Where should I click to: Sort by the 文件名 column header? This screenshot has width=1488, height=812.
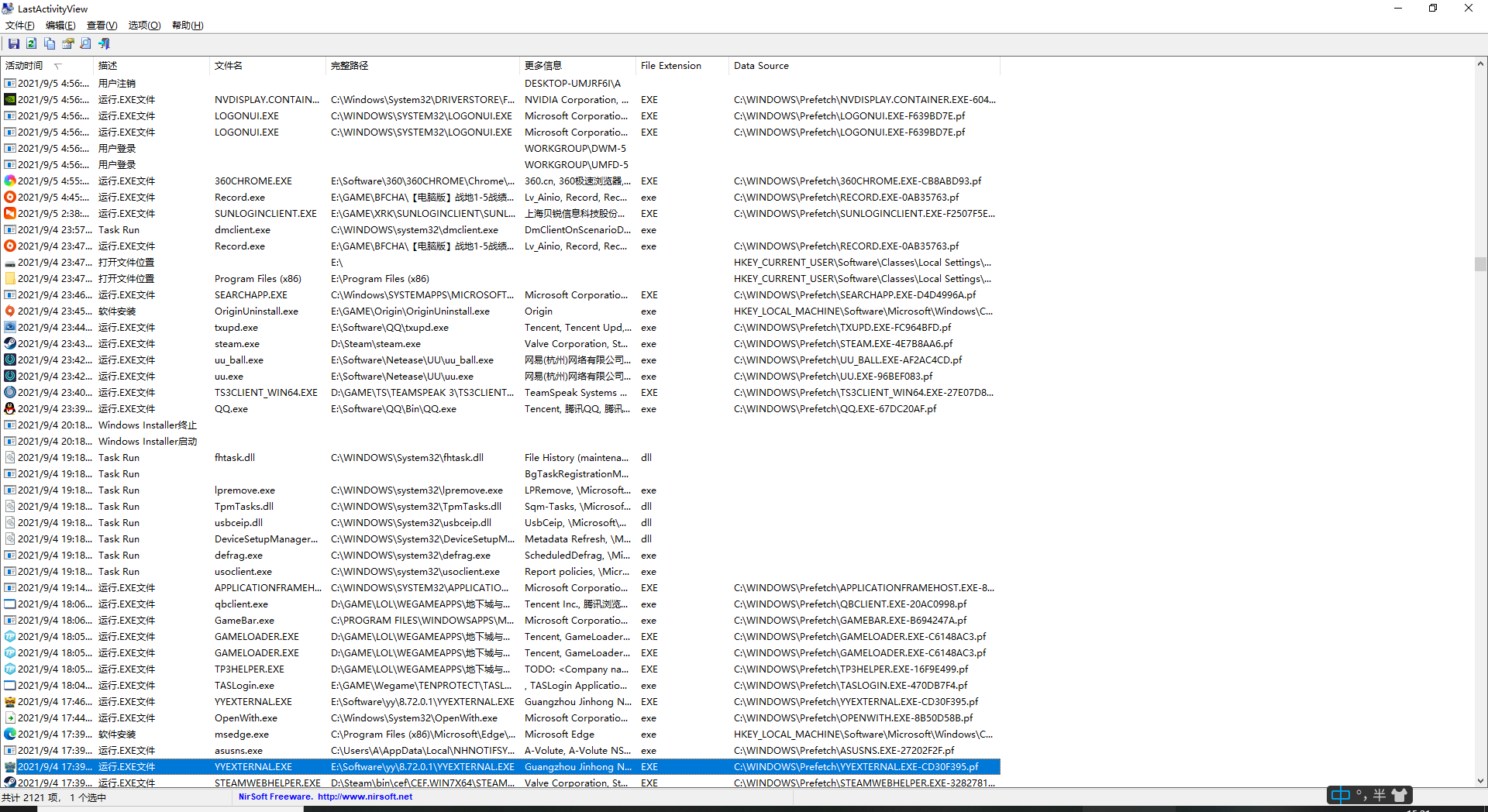pos(267,66)
